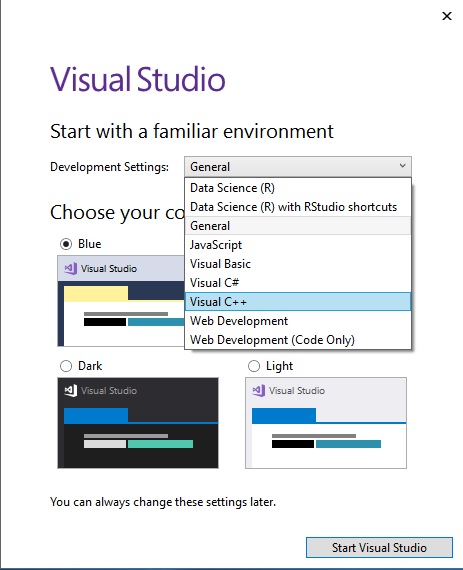Click the yellow tab swatch in Blue preview
The height and width of the screenshot is (570, 463).
[96, 294]
